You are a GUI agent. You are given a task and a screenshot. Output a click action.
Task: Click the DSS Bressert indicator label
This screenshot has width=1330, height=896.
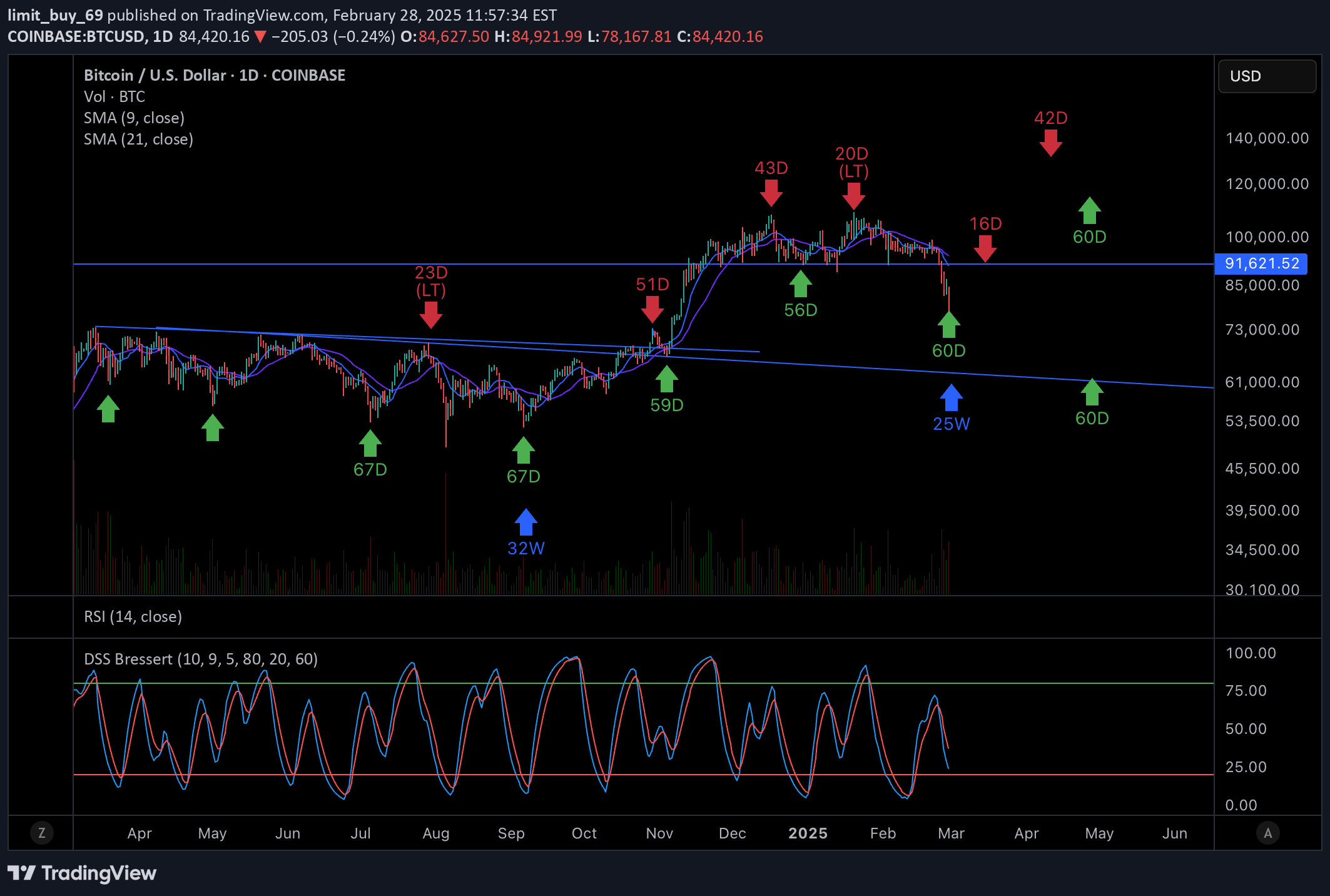pyautogui.click(x=201, y=659)
